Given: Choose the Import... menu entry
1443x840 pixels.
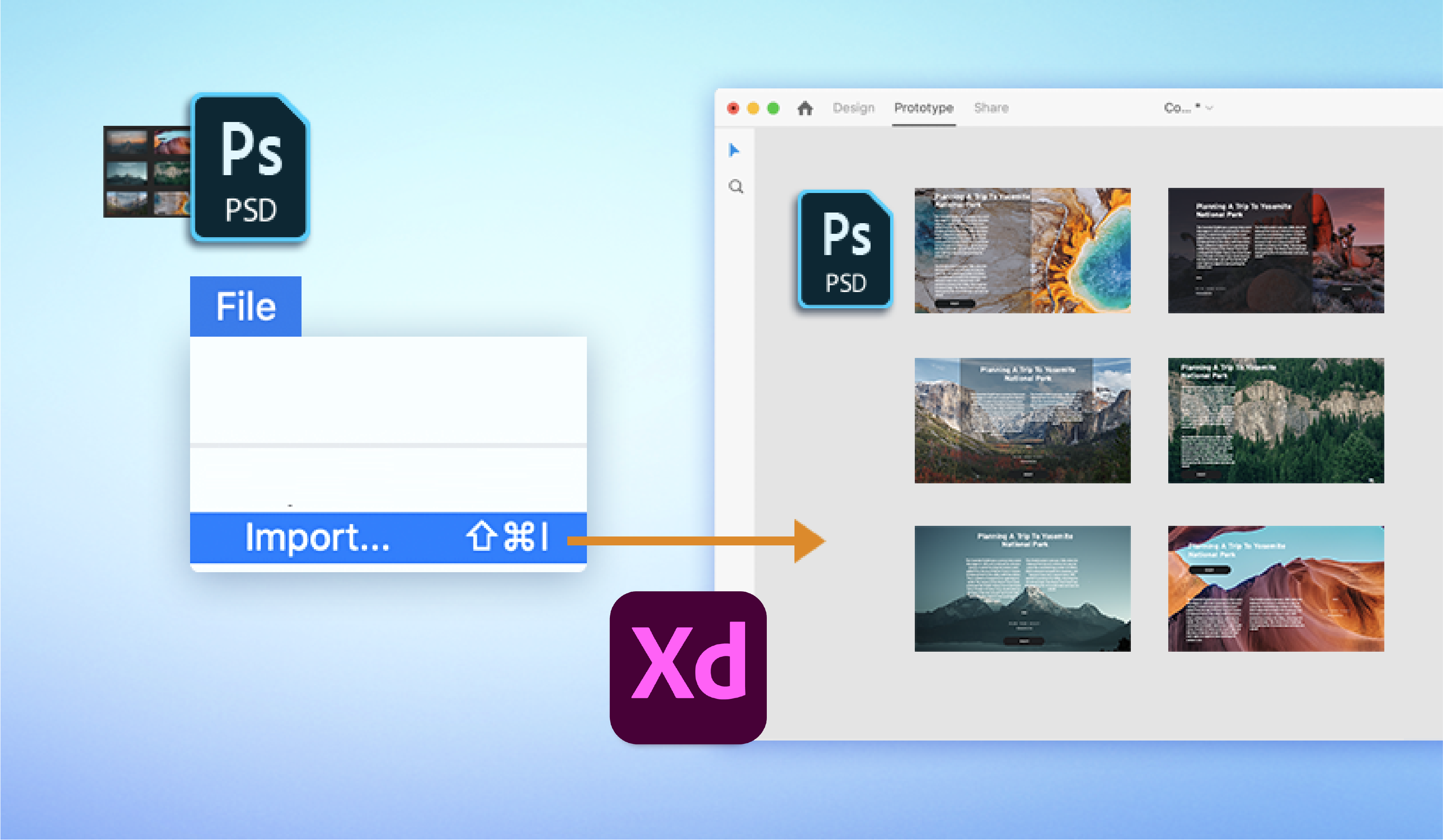Looking at the screenshot, I should point(388,538).
